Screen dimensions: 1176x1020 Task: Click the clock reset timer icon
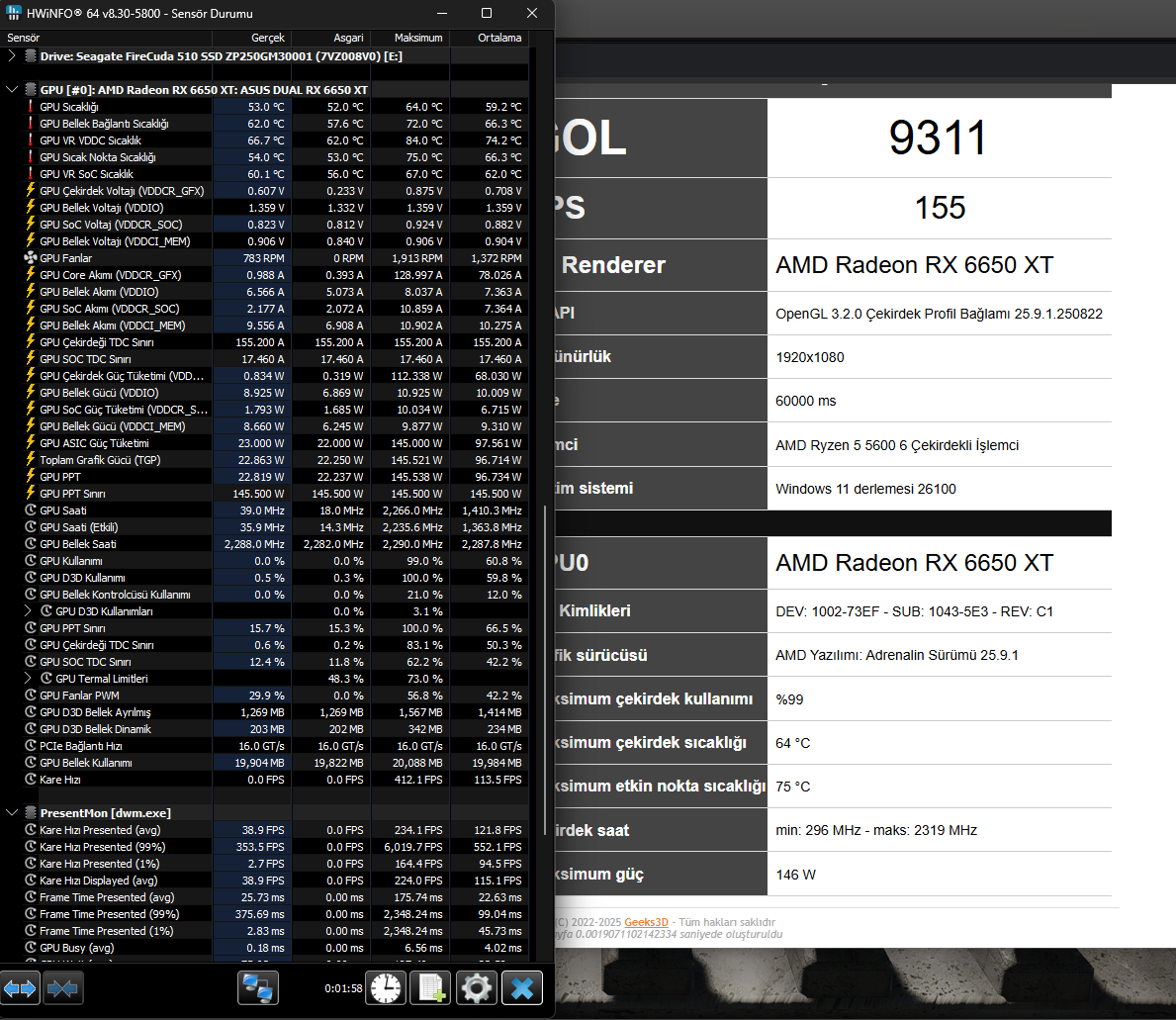tap(387, 988)
